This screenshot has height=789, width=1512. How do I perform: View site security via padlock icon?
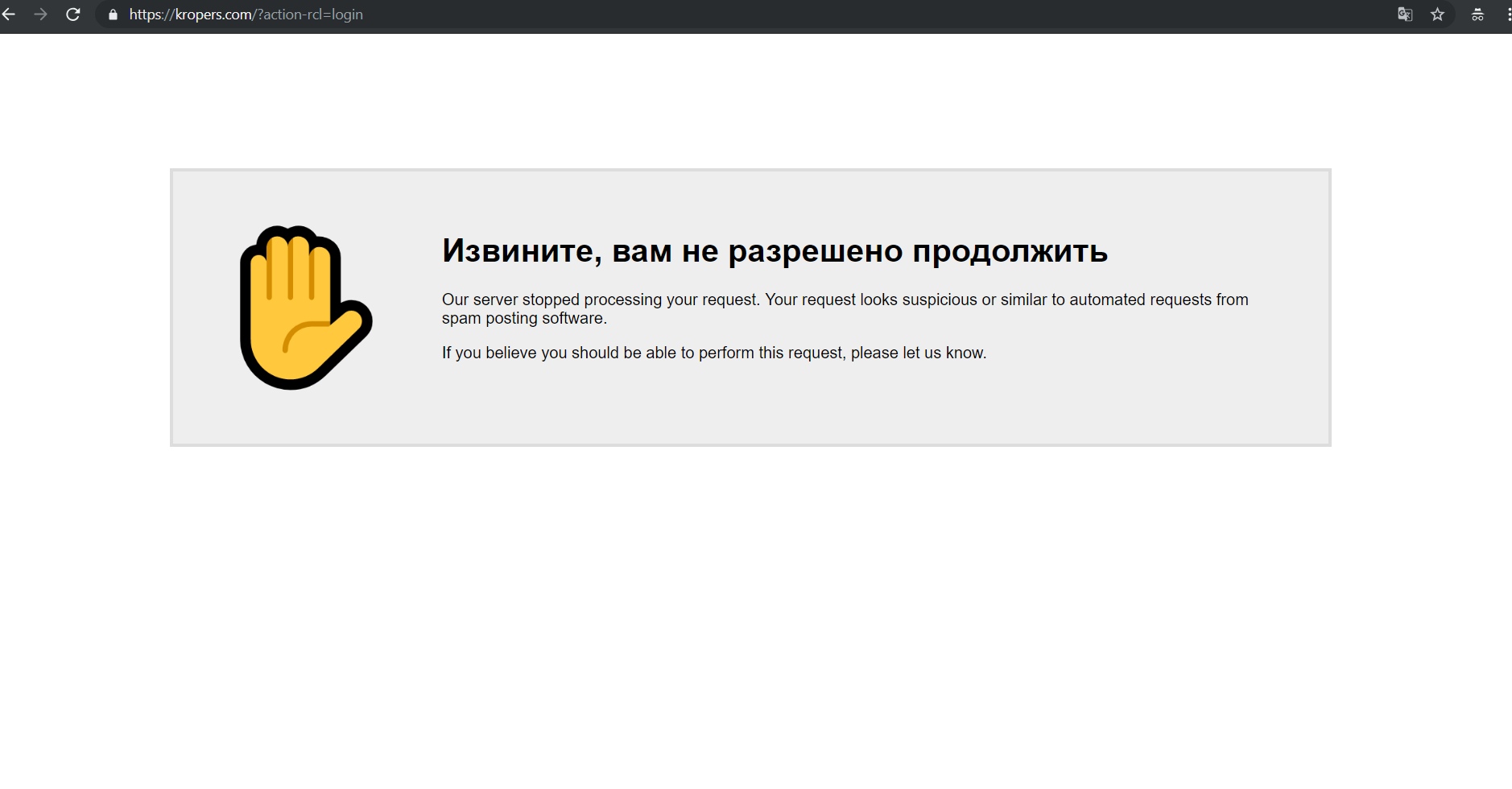tap(113, 14)
